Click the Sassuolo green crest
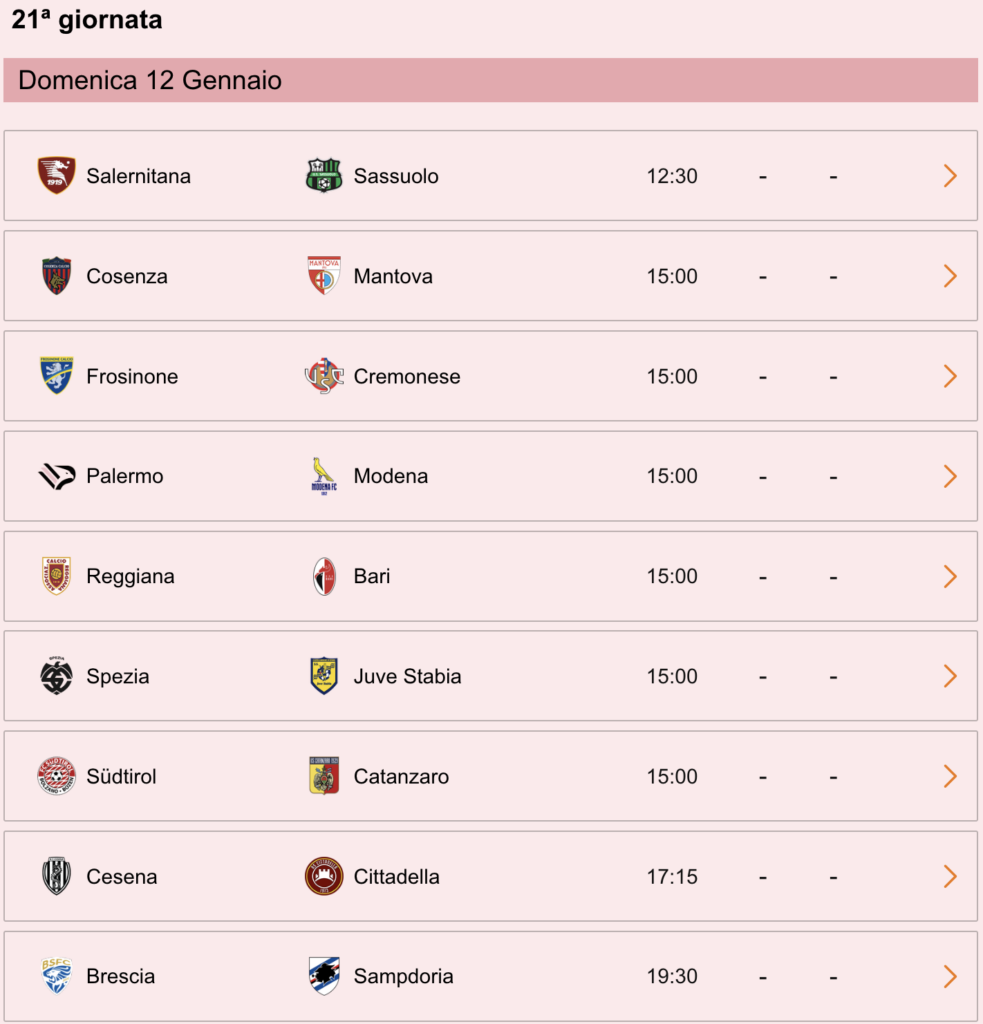 point(324,175)
